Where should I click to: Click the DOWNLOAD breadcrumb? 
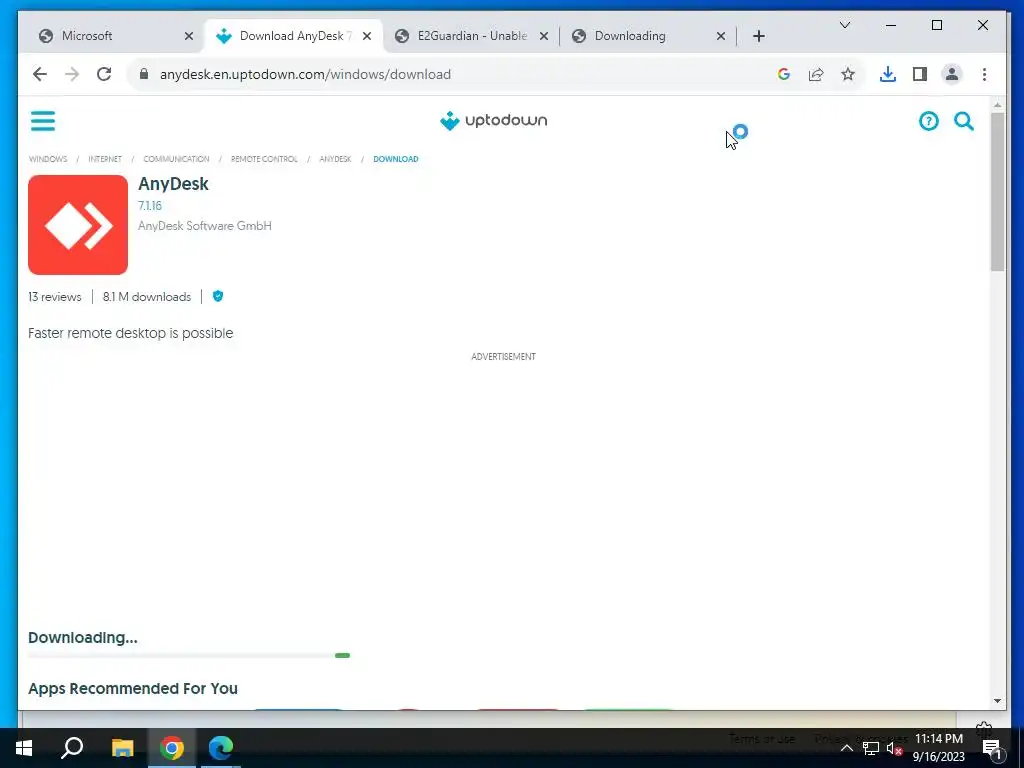396,159
